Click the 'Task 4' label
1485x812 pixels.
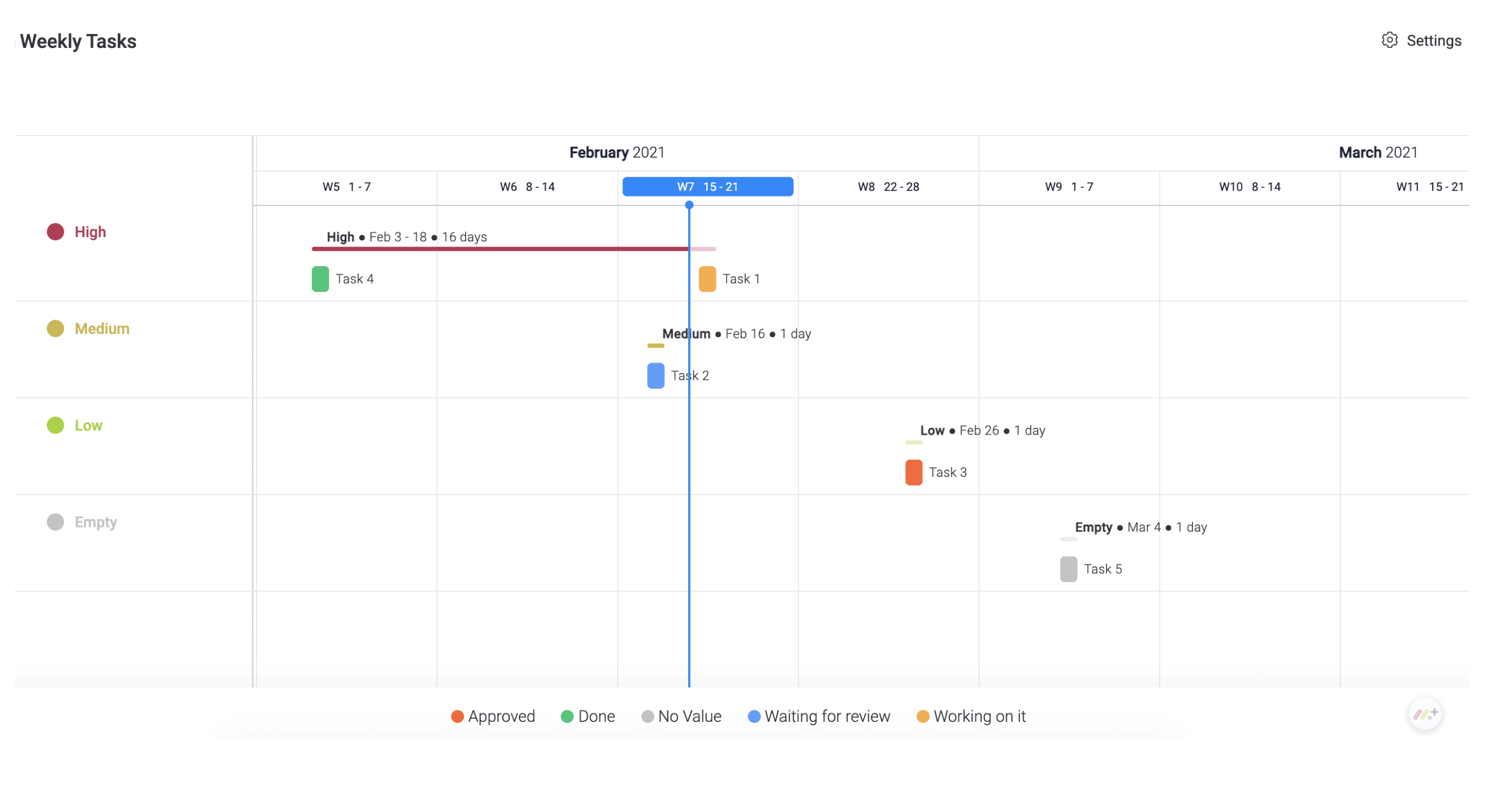[355, 279]
